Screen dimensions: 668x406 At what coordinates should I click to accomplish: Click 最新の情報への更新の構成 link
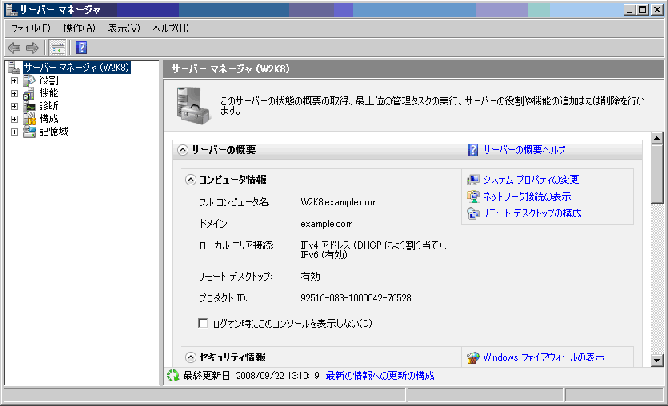[x=380, y=376]
